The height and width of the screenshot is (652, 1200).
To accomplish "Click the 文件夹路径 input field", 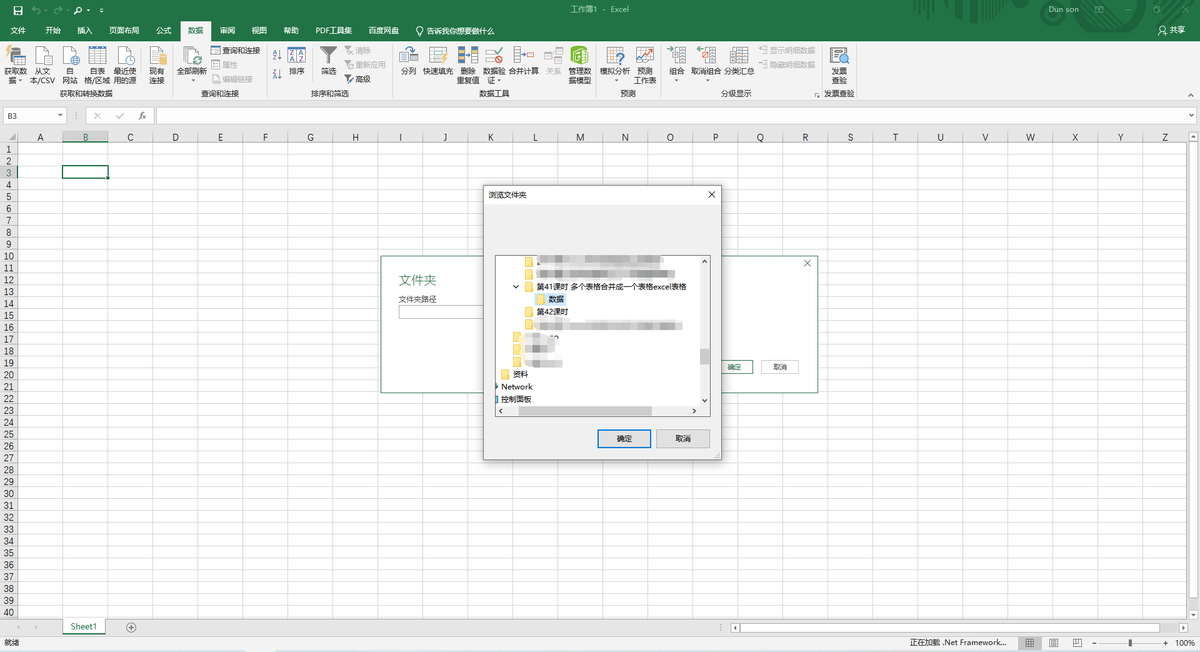I will (x=441, y=312).
